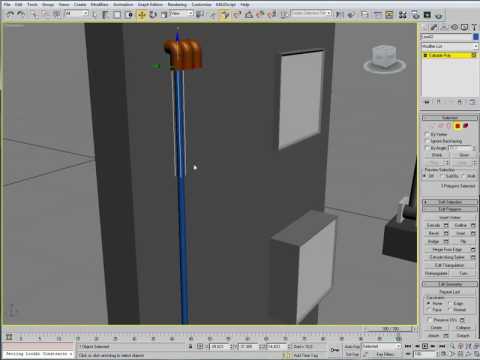Click the Configure Modifier Sets icon
Viewport: 480px width, 360px height.
tap(472, 102)
